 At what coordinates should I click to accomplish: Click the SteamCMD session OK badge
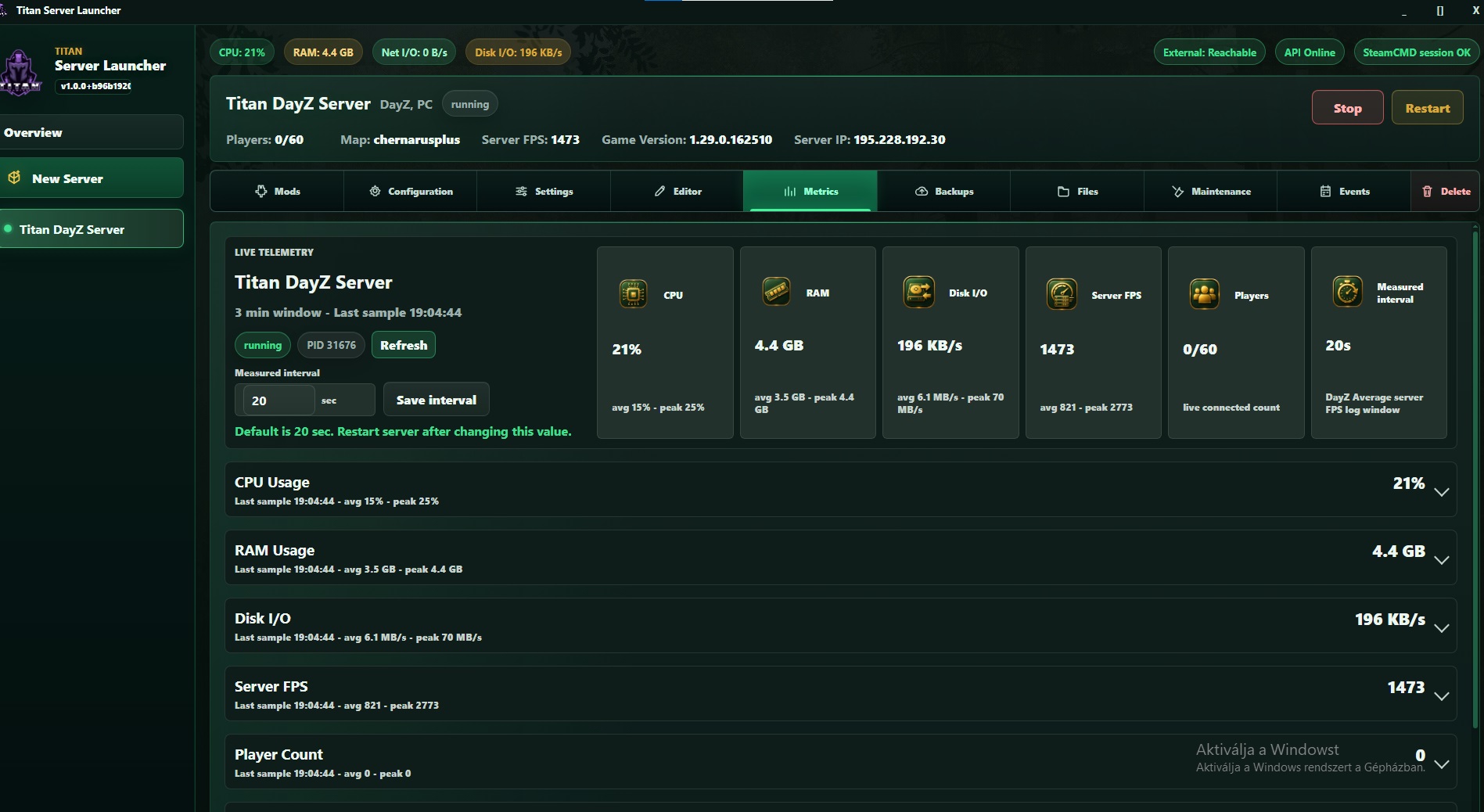1417,52
